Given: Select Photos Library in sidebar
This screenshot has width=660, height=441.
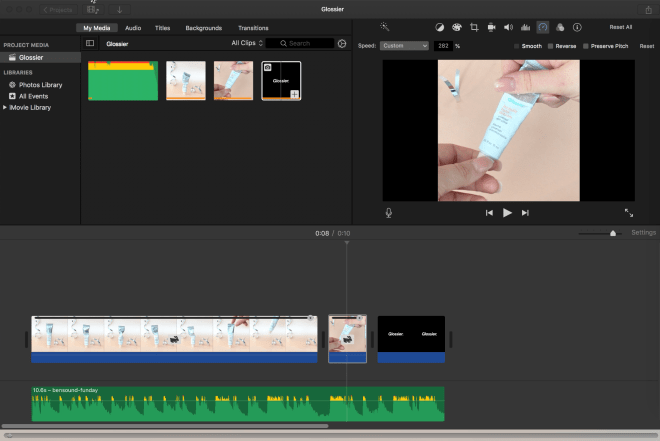Looking at the screenshot, I should [40, 85].
